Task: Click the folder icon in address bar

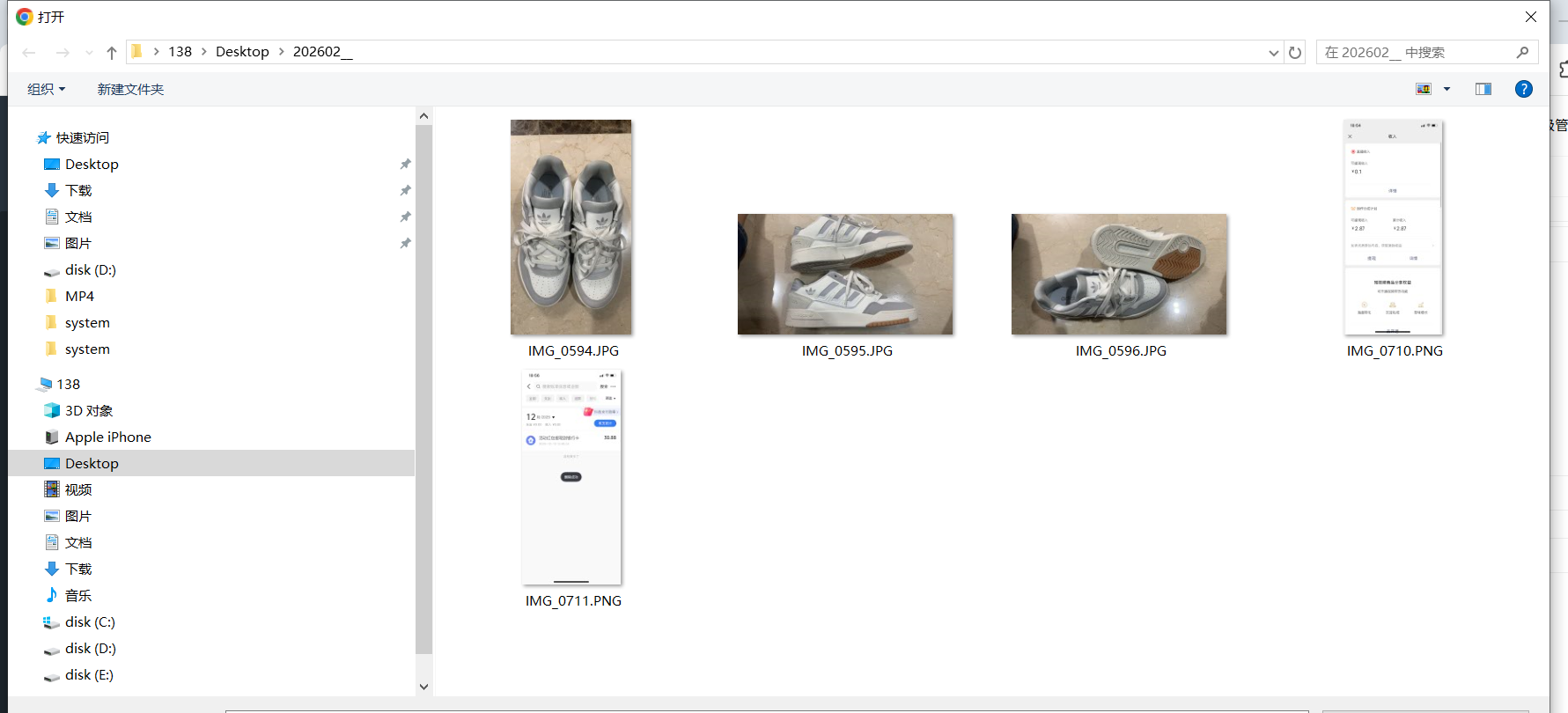Action: click(x=136, y=52)
